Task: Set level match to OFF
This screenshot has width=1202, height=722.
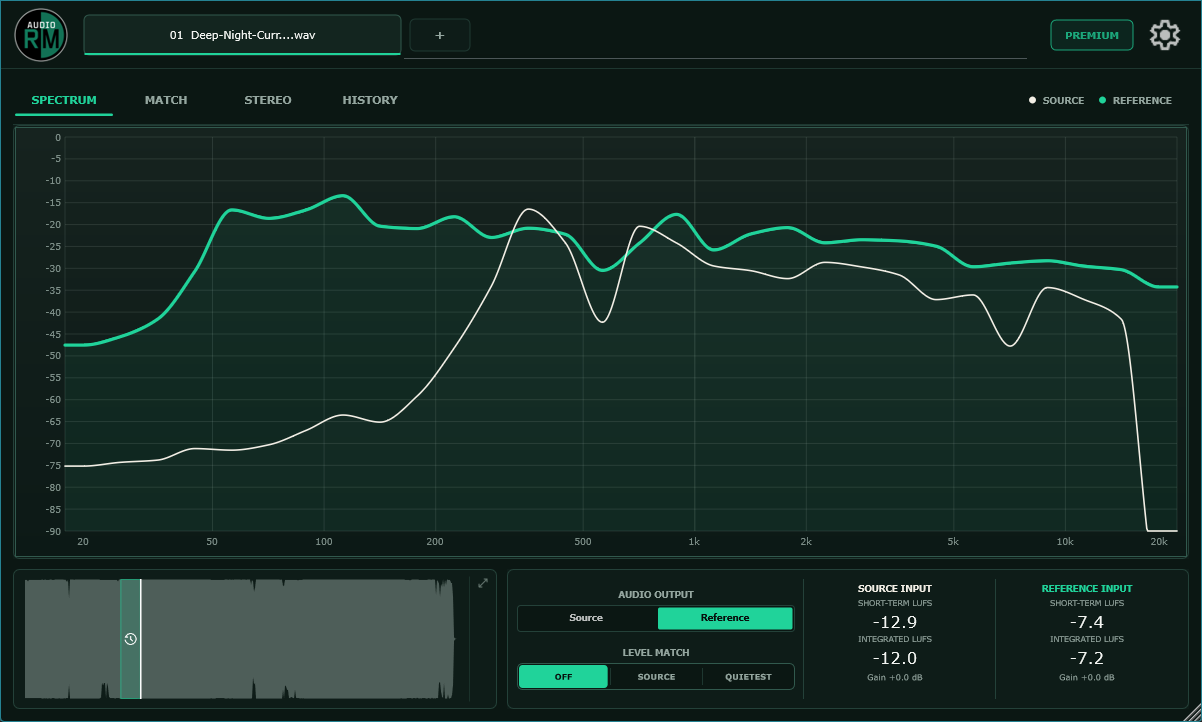Action: 564,677
